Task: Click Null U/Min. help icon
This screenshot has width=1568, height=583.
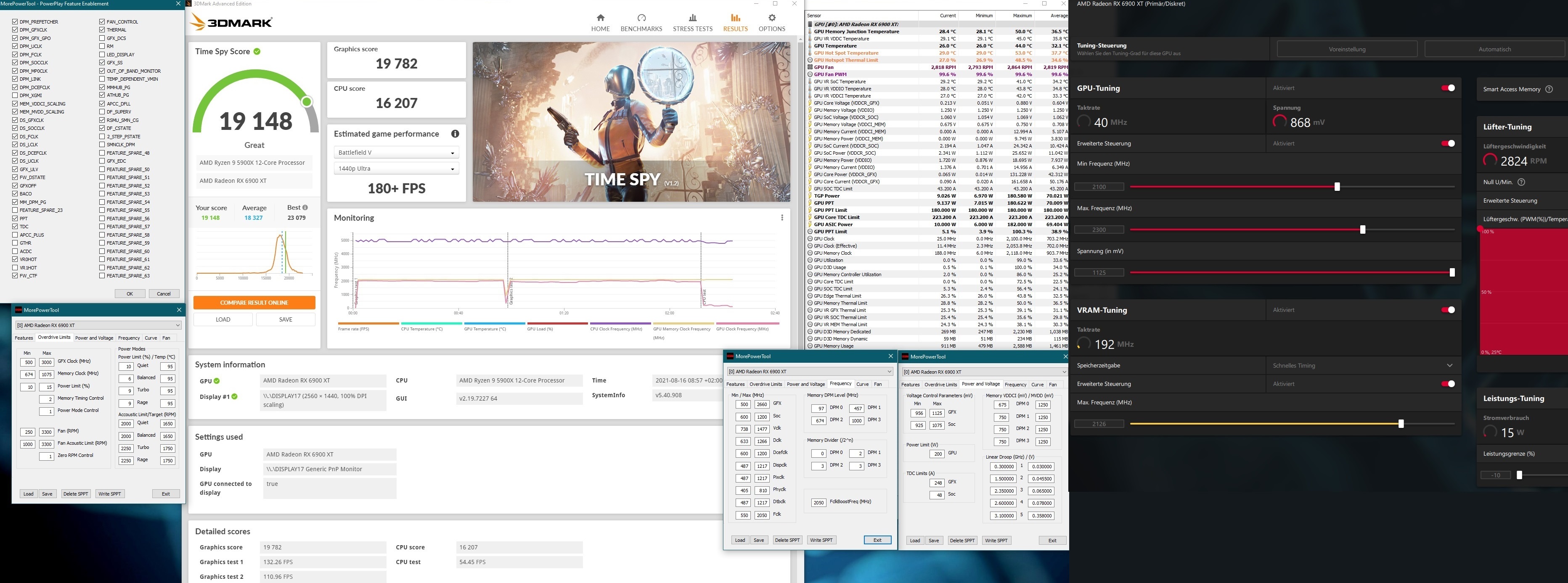Action: (x=1521, y=182)
